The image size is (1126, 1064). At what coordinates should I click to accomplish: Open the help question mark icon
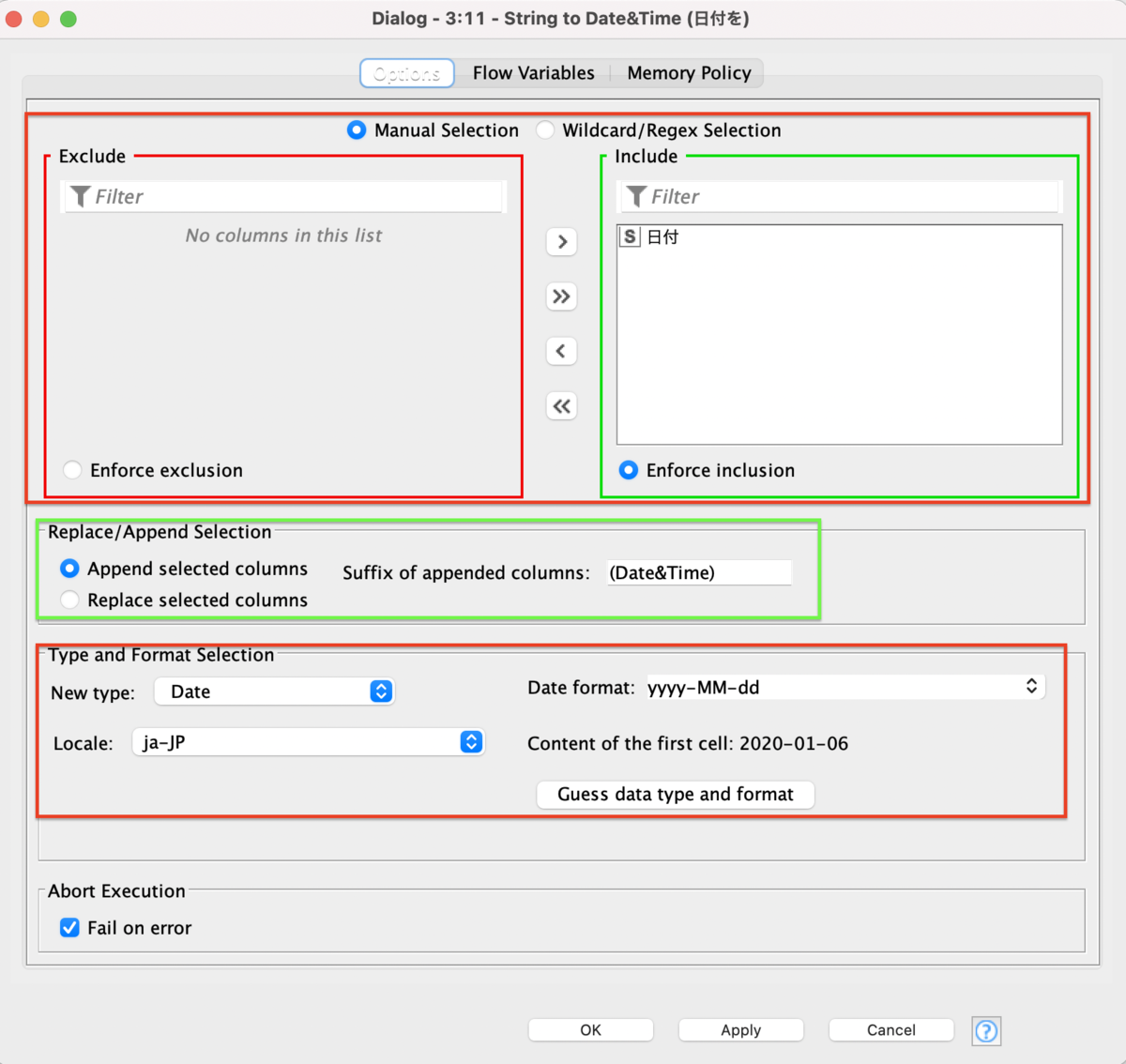[x=986, y=1030]
